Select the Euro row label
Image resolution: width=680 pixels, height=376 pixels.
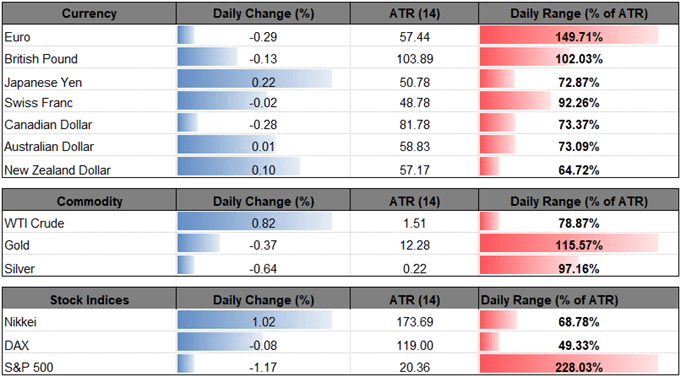click(x=15, y=37)
